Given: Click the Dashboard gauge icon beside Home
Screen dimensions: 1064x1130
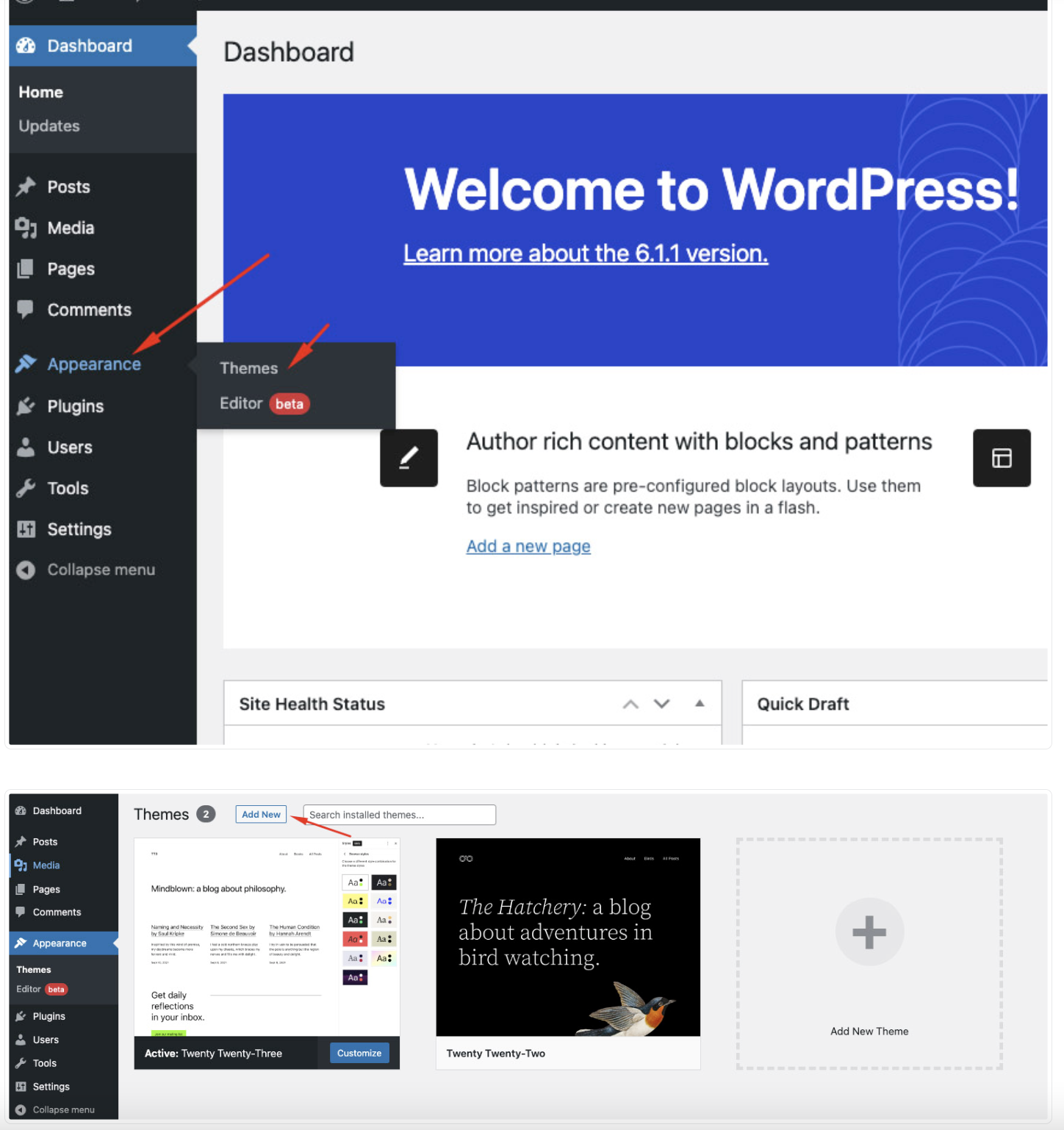Looking at the screenshot, I should pos(26,46).
